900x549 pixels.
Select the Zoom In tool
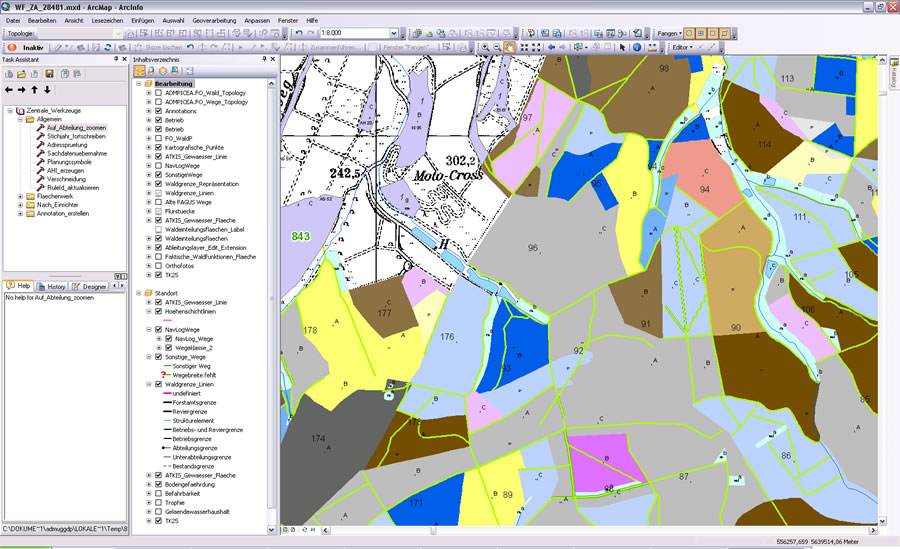pyautogui.click(x=486, y=48)
